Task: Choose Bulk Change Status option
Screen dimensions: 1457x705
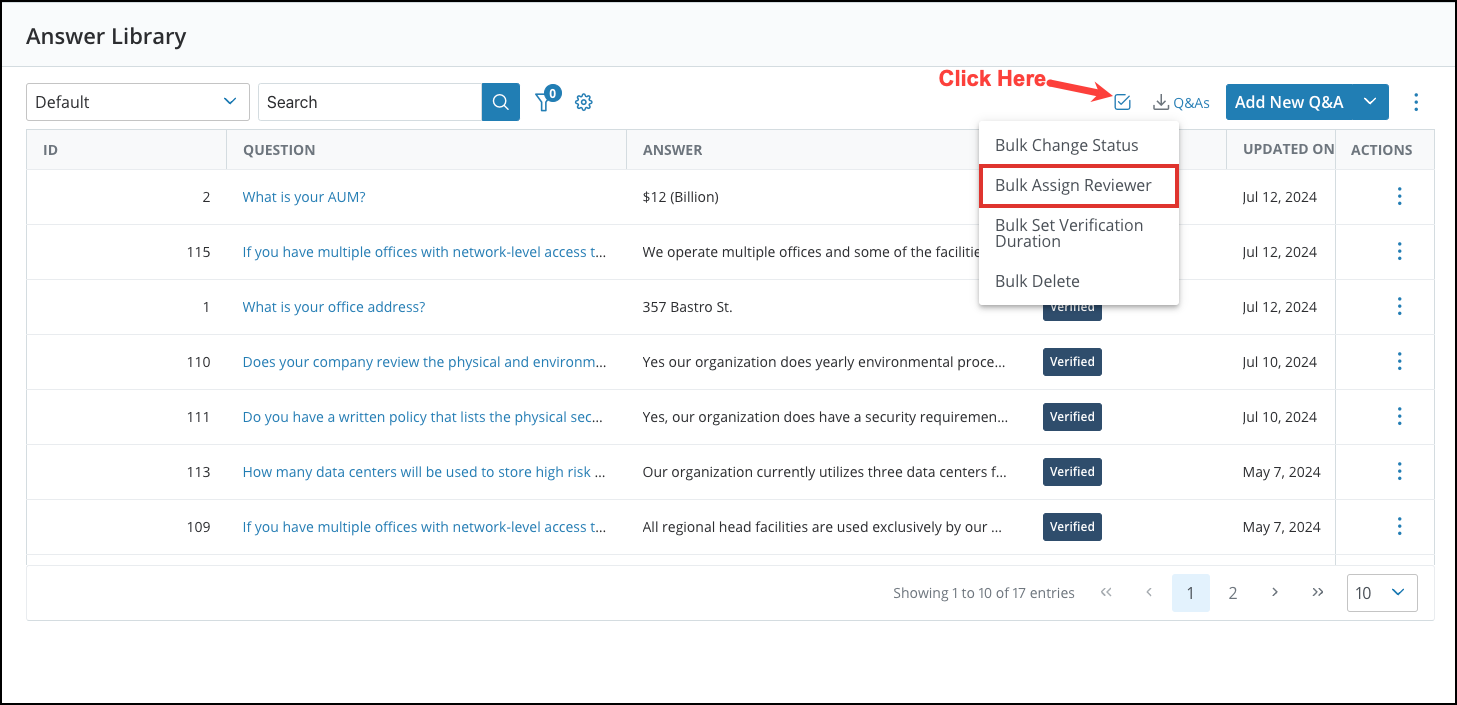Action: point(1066,146)
